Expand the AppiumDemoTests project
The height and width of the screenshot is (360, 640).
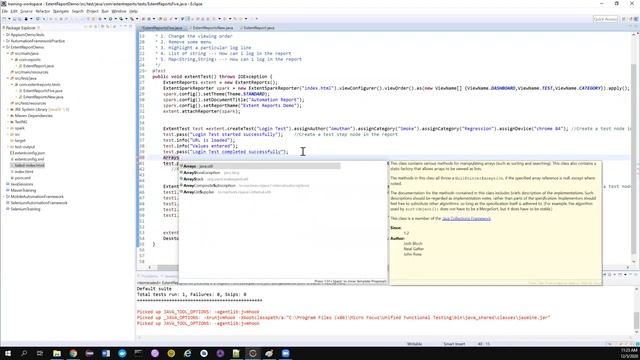tap(4, 35)
